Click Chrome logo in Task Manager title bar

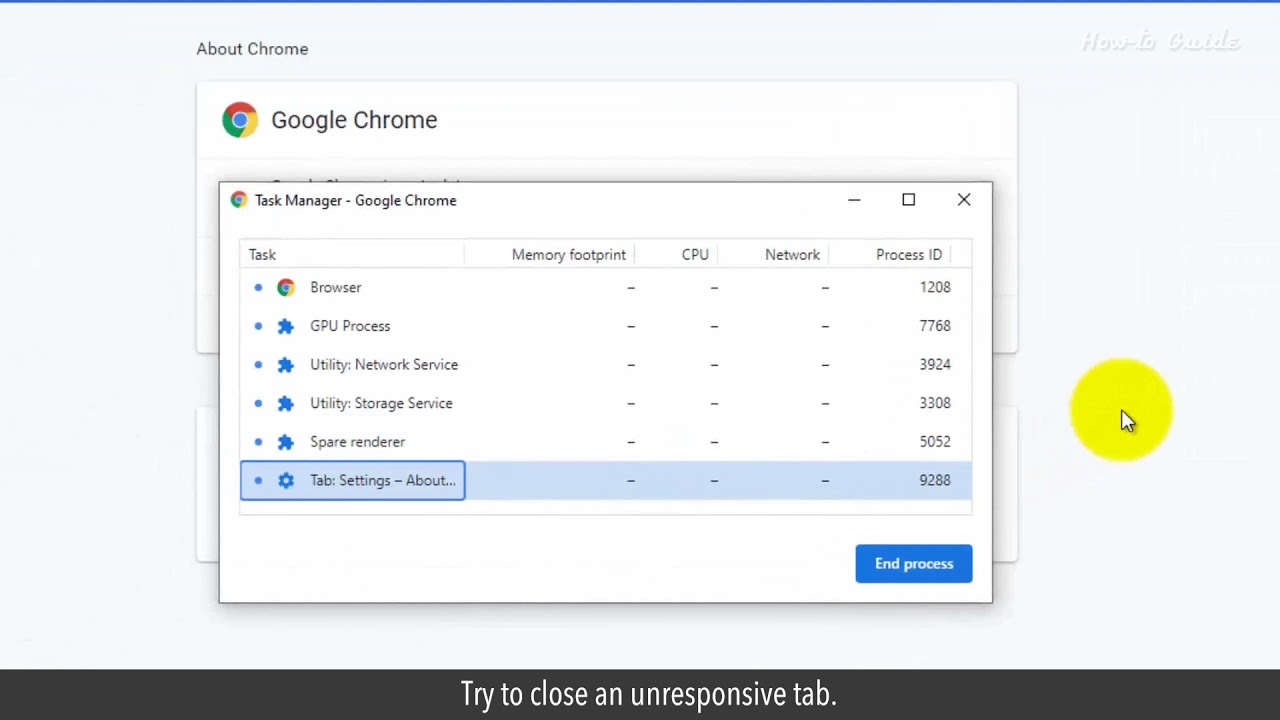239,200
